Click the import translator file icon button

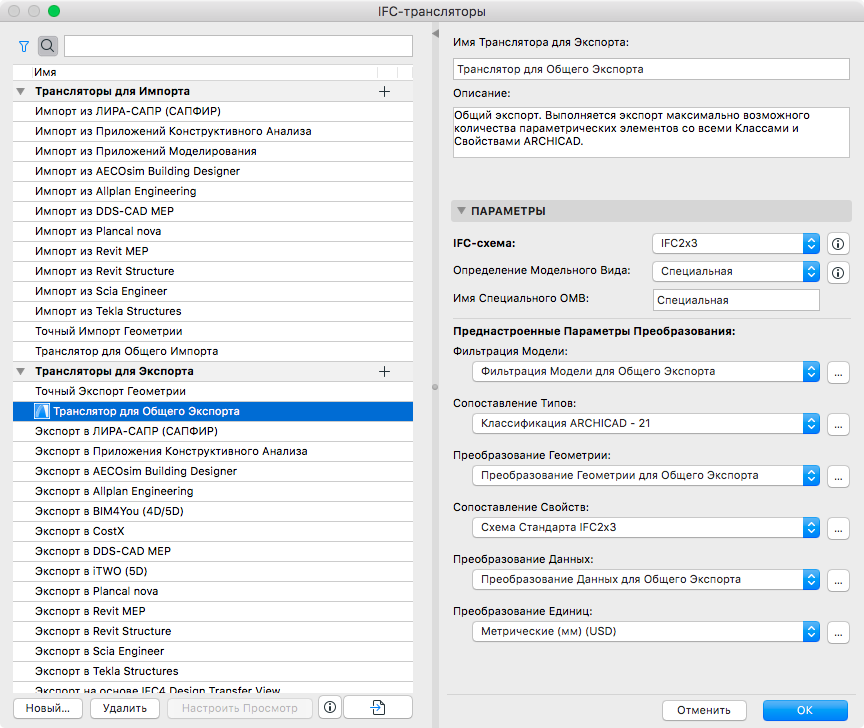pyautogui.click(x=378, y=708)
